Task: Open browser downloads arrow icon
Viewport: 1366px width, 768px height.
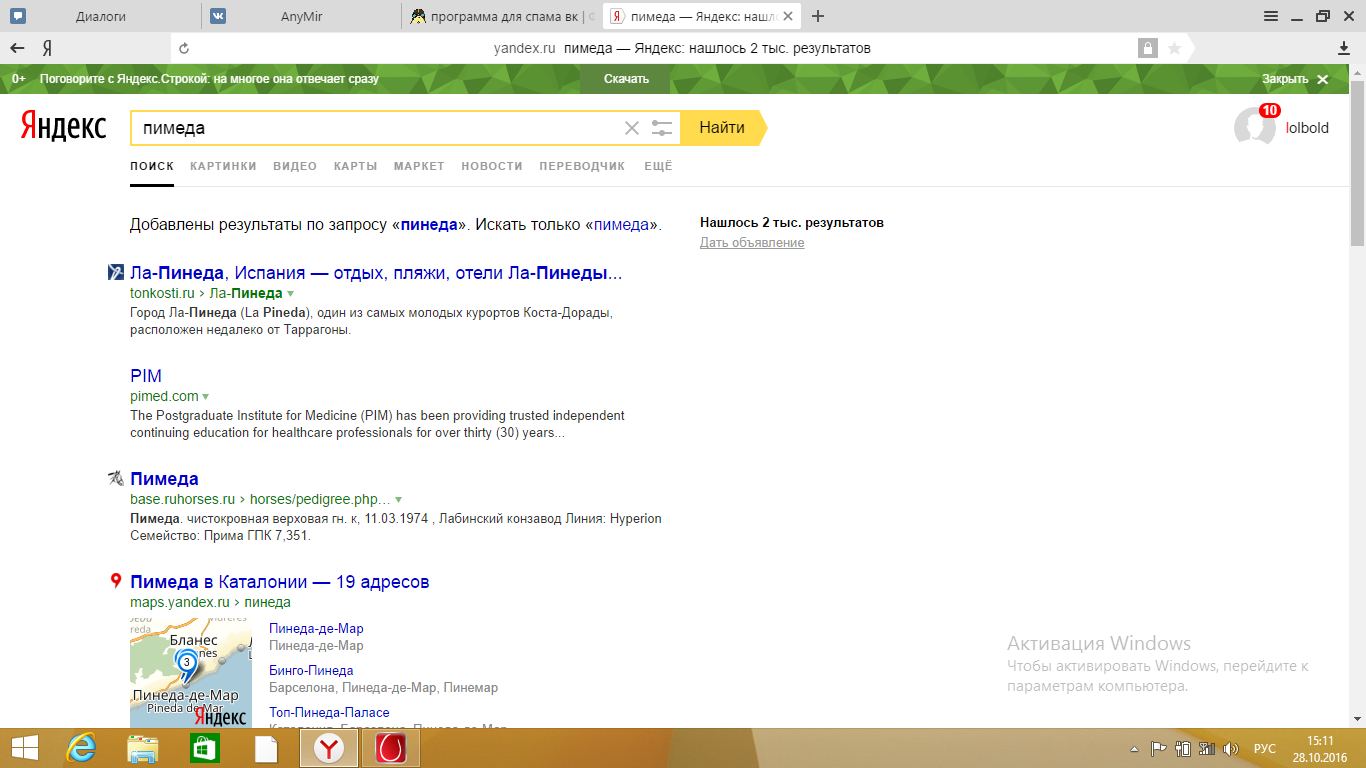Action: coord(1344,48)
